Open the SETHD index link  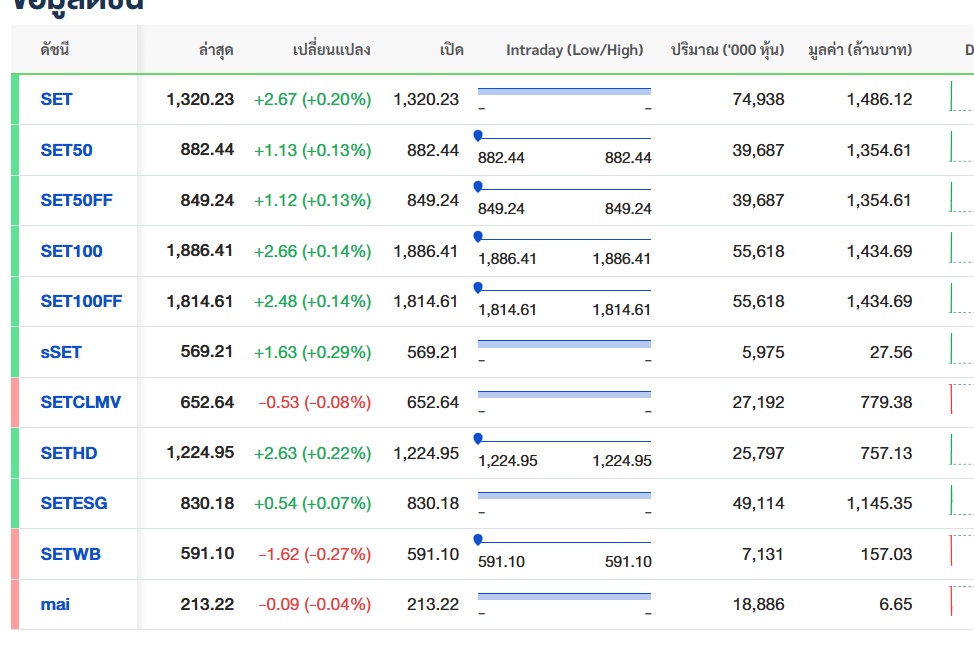69,453
